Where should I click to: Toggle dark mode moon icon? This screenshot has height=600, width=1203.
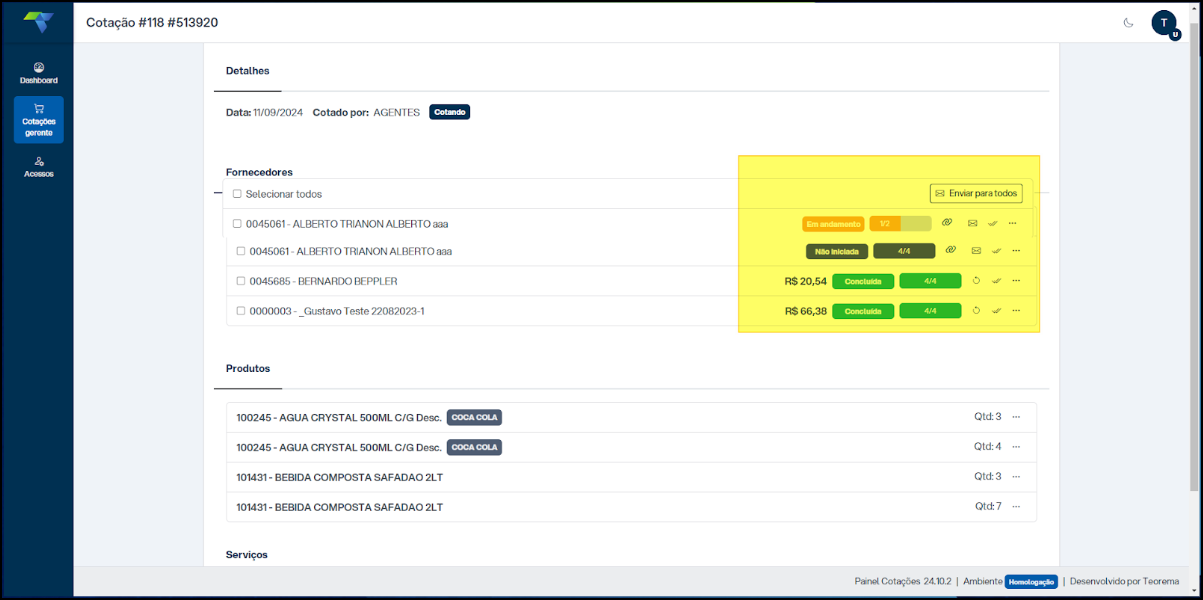pyautogui.click(x=1128, y=22)
